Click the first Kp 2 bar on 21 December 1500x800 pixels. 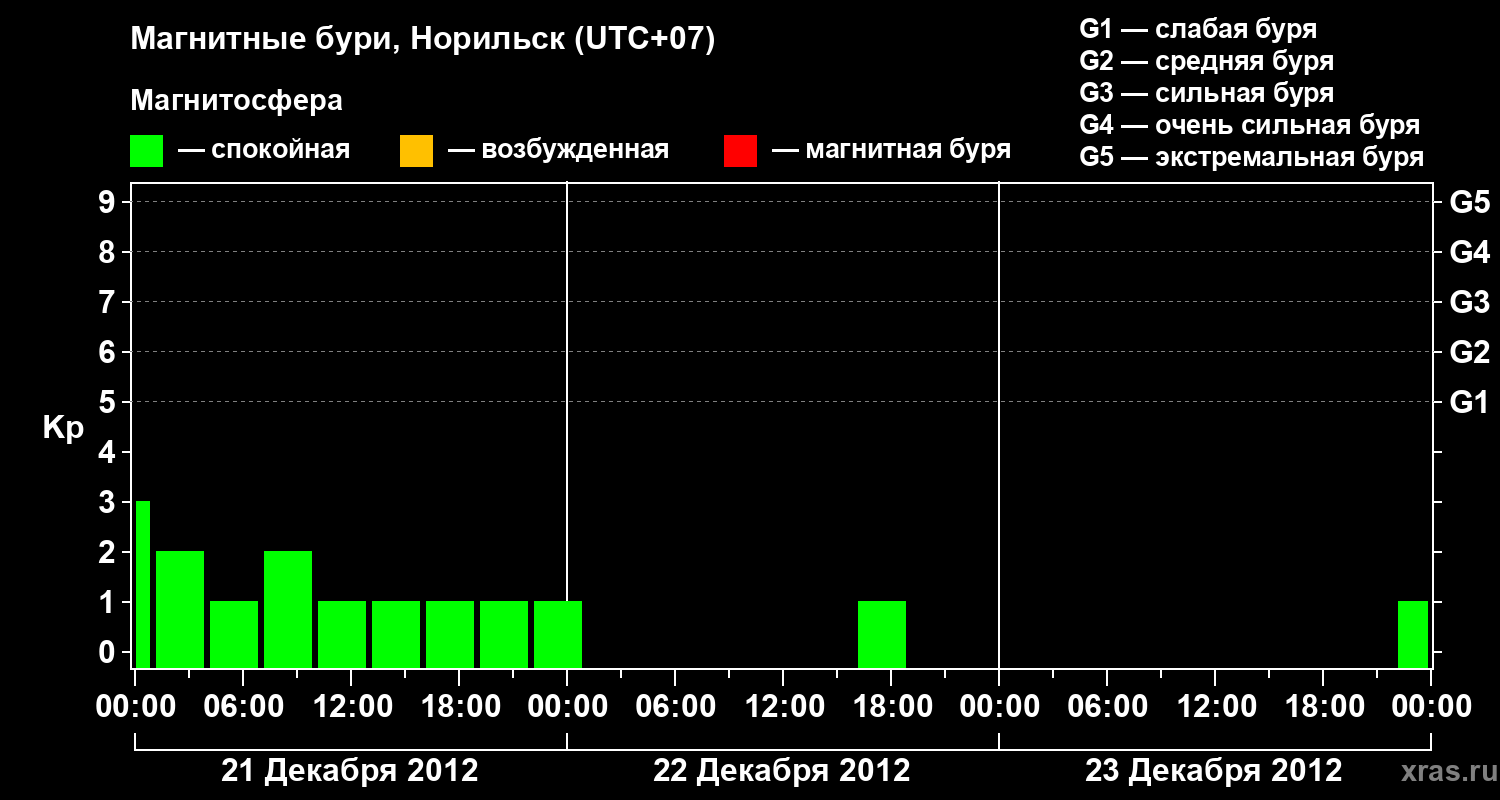pyautogui.click(x=180, y=609)
